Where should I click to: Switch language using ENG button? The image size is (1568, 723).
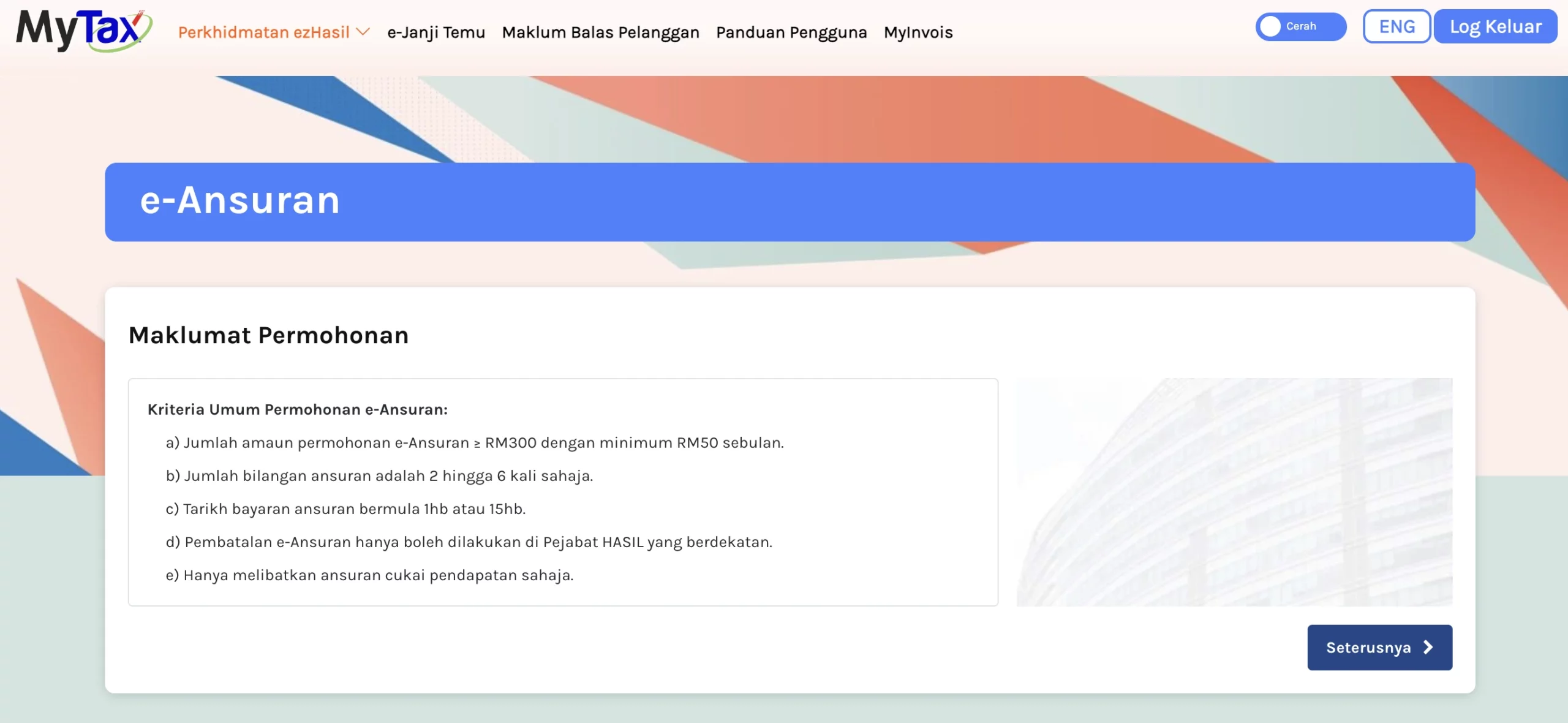point(1396,26)
